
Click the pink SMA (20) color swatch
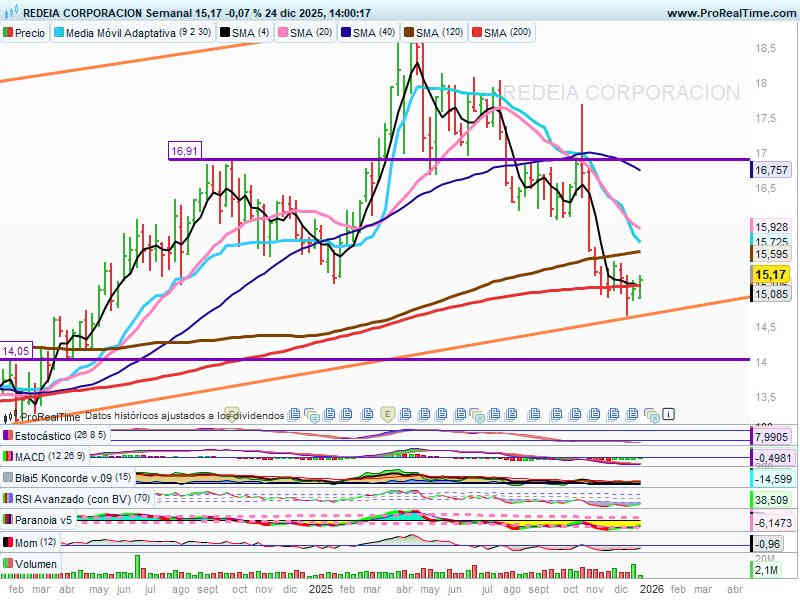tap(282, 33)
